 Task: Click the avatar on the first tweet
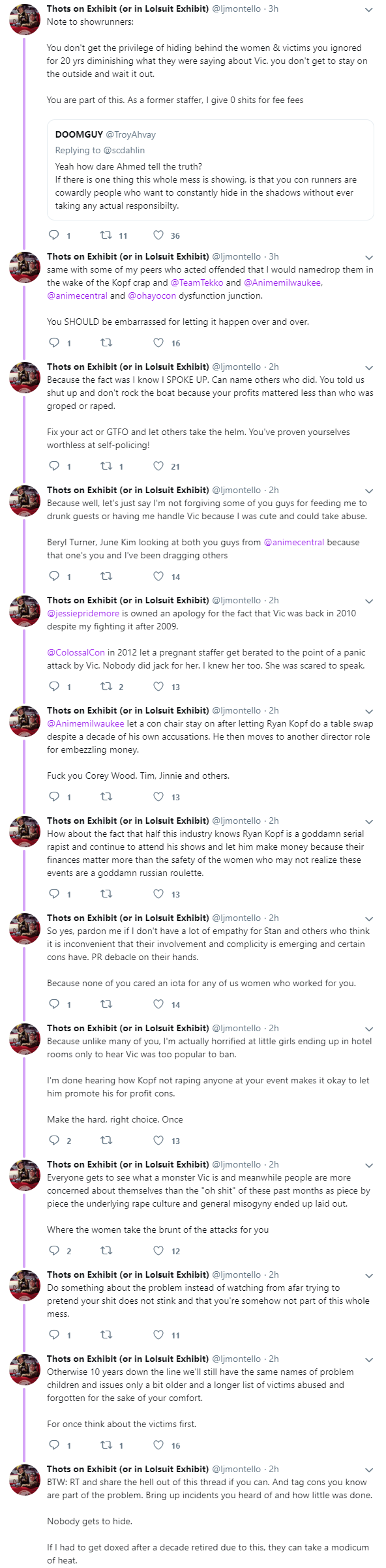(25, 19)
